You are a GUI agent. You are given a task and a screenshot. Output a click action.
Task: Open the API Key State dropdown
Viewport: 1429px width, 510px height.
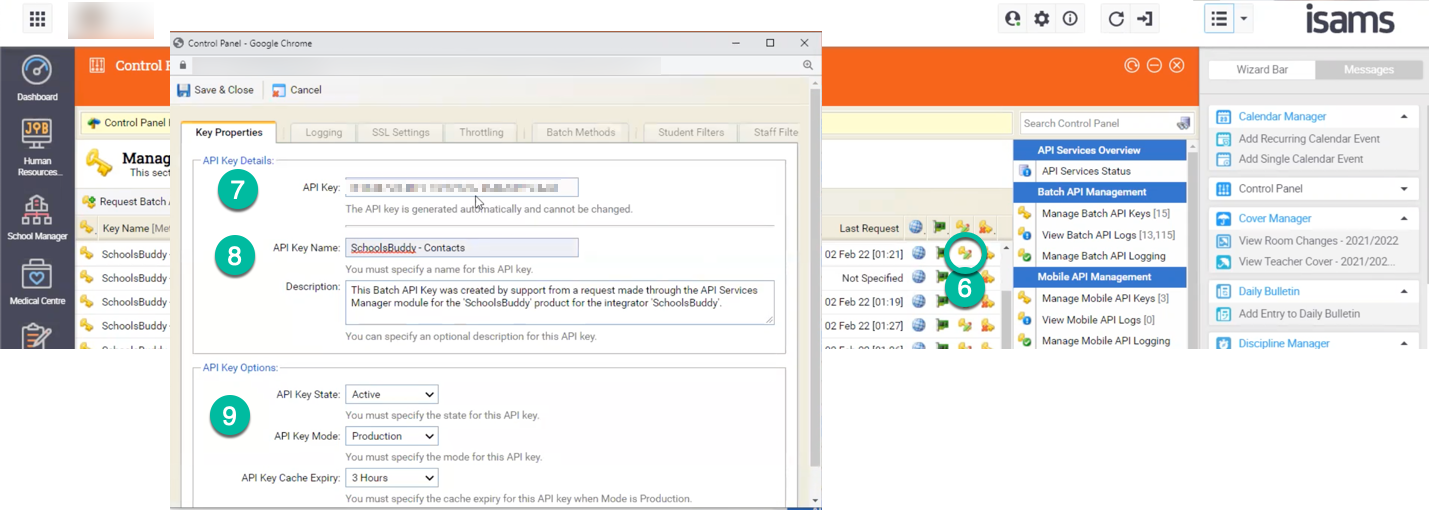coord(391,395)
